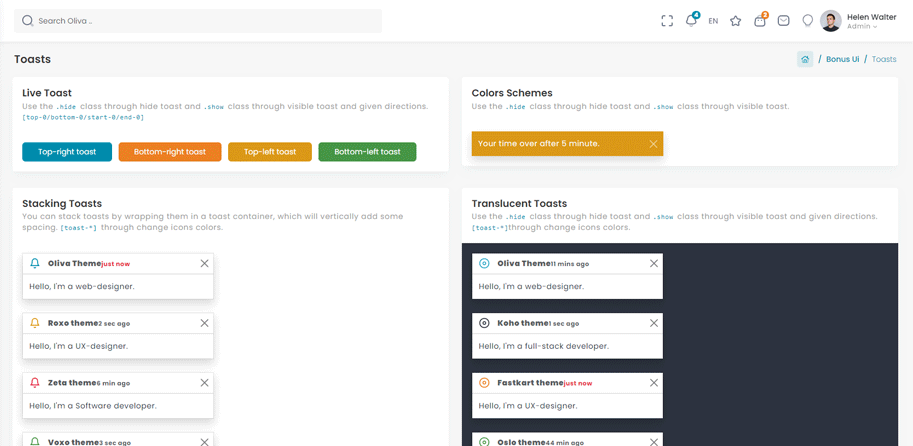Close the stacked Oliva Theme toast

(x=204, y=264)
